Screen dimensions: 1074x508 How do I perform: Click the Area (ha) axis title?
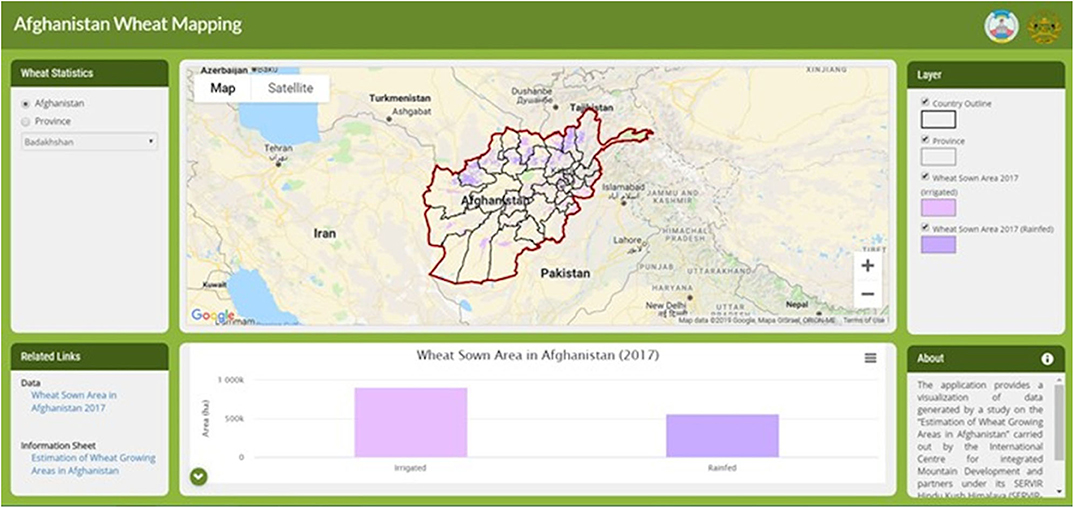tap(207, 420)
